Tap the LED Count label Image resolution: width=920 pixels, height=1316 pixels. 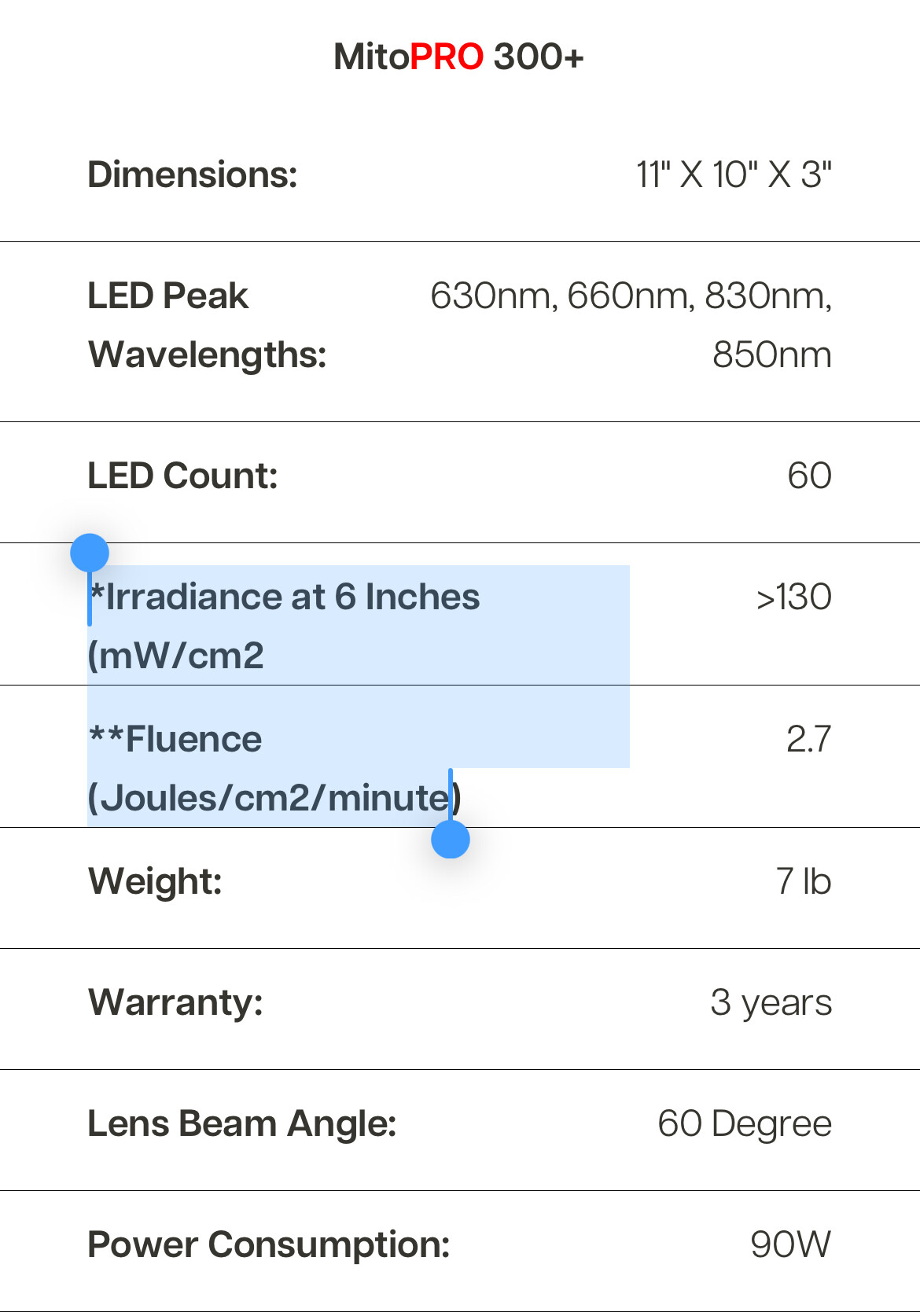[x=183, y=476]
